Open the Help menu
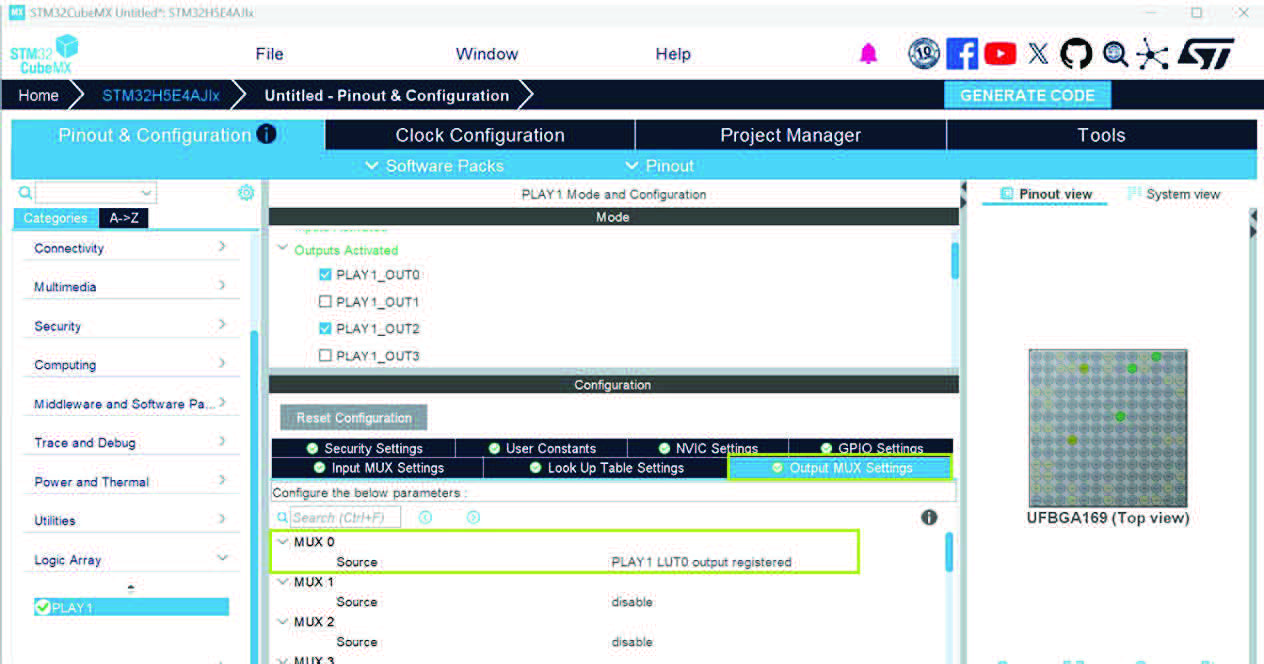Image resolution: width=1264 pixels, height=664 pixels. pyautogui.click(x=673, y=54)
